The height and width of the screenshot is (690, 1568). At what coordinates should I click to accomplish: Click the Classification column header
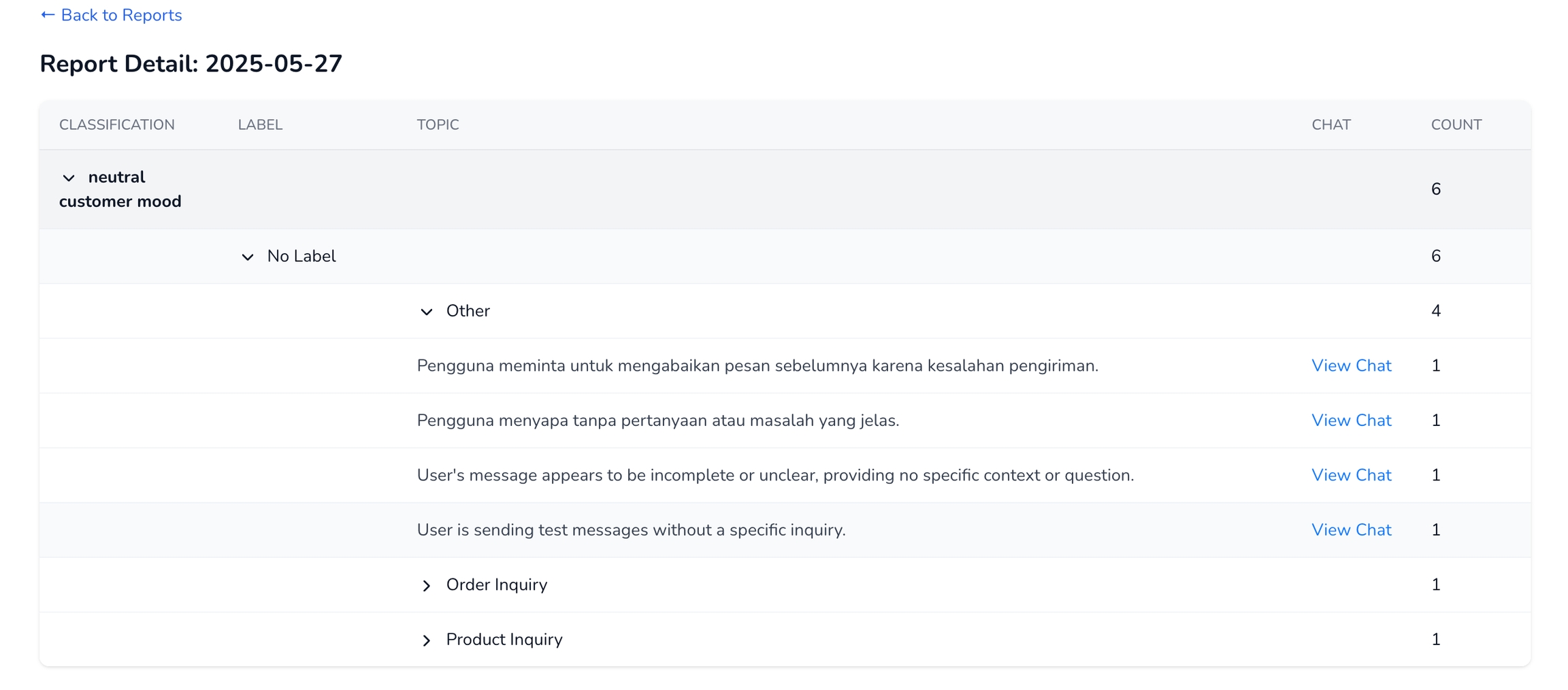pos(117,125)
